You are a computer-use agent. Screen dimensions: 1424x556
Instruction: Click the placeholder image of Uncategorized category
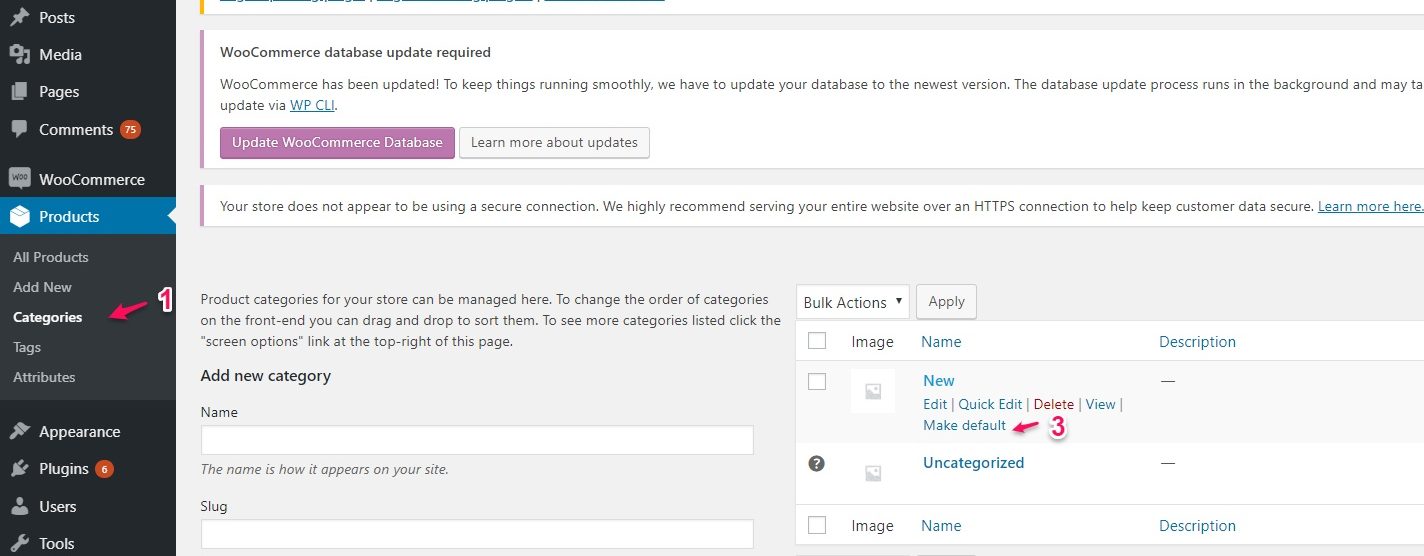tap(873, 473)
